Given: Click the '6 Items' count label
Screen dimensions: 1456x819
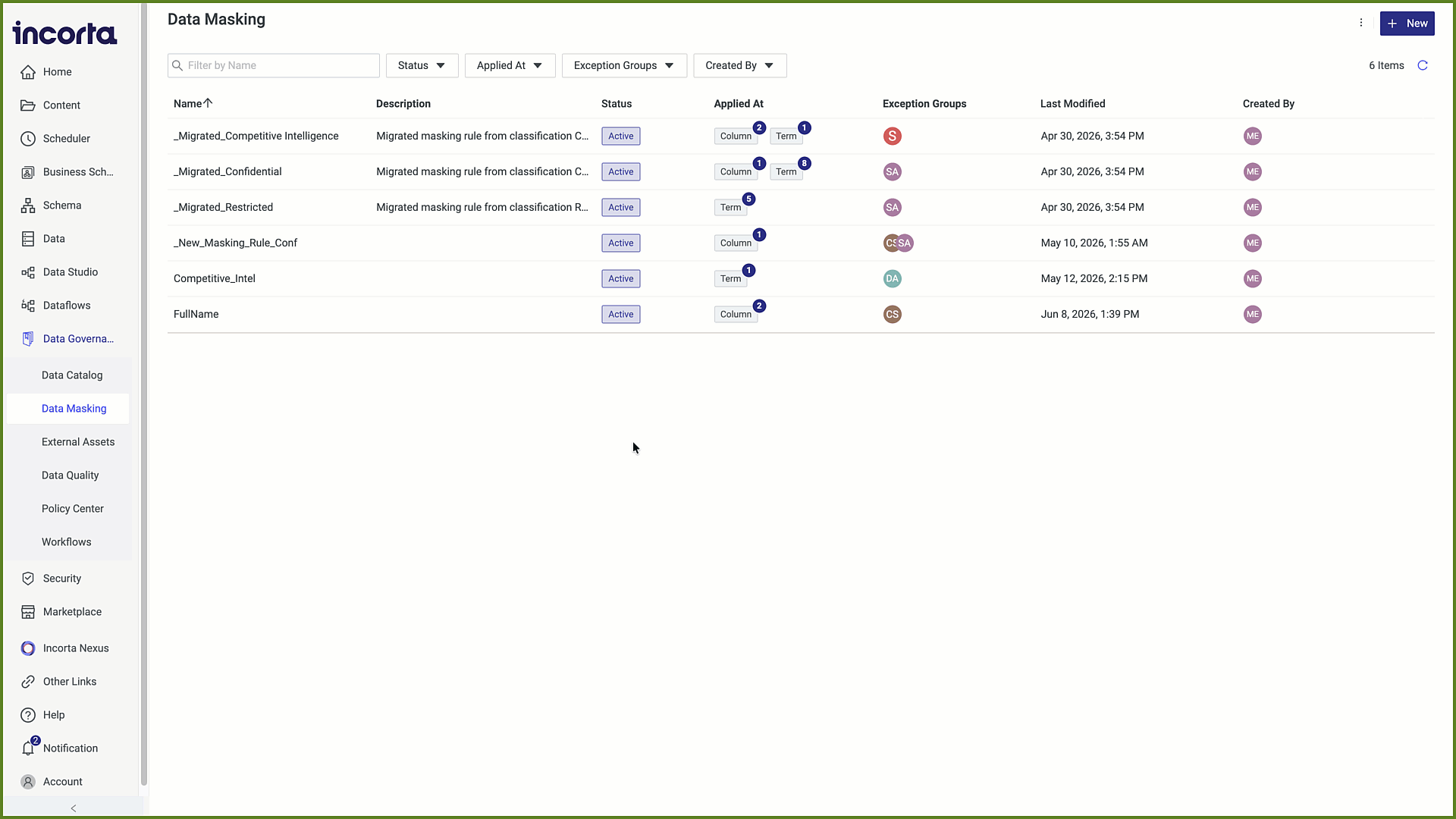Looking at the screenshot, I should pyautogui.click(x=1386, y=65).
